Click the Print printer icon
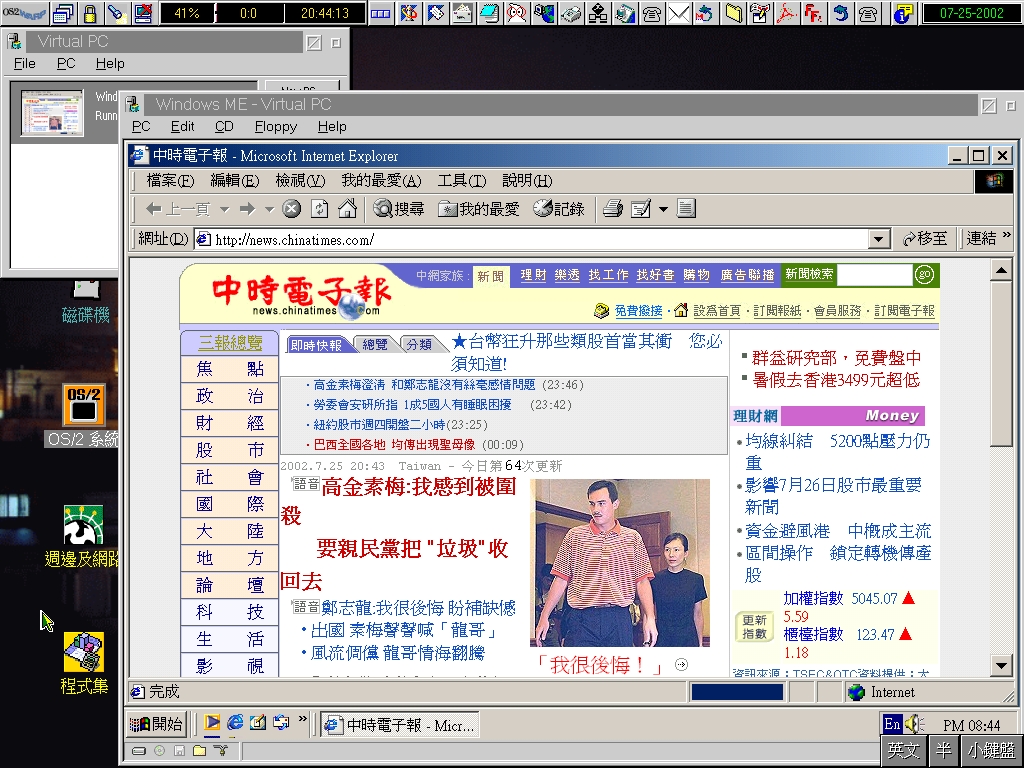 click(613, 209)
